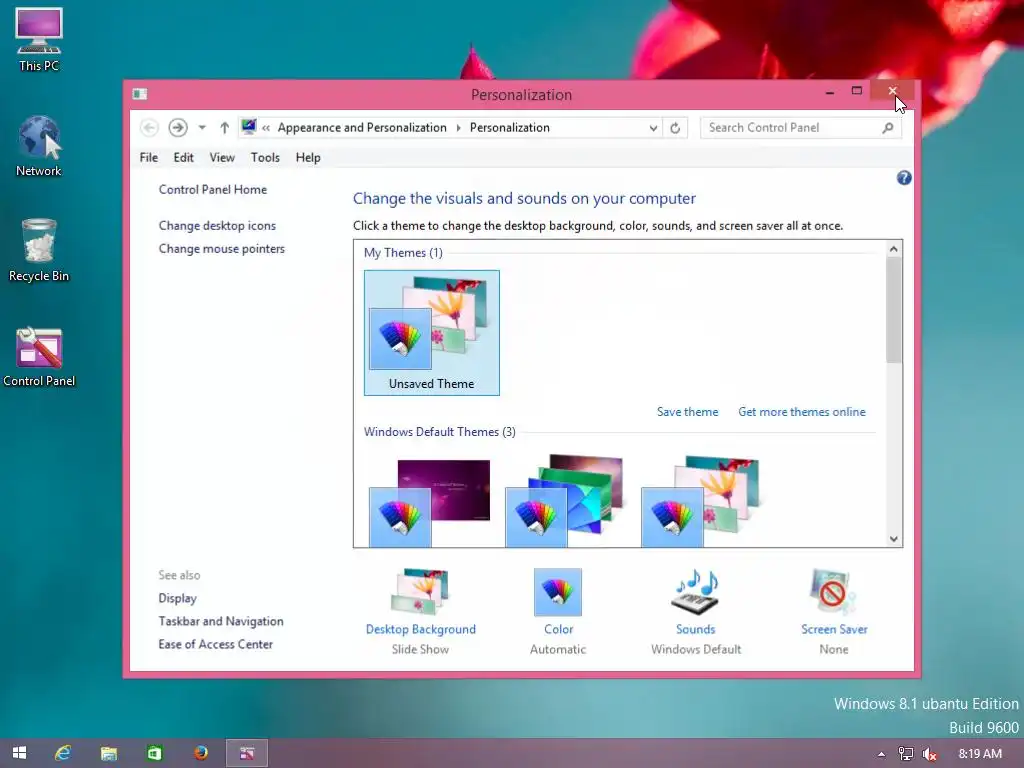
Task: Open File Explorer from taskbar
Action: point(108,753)
